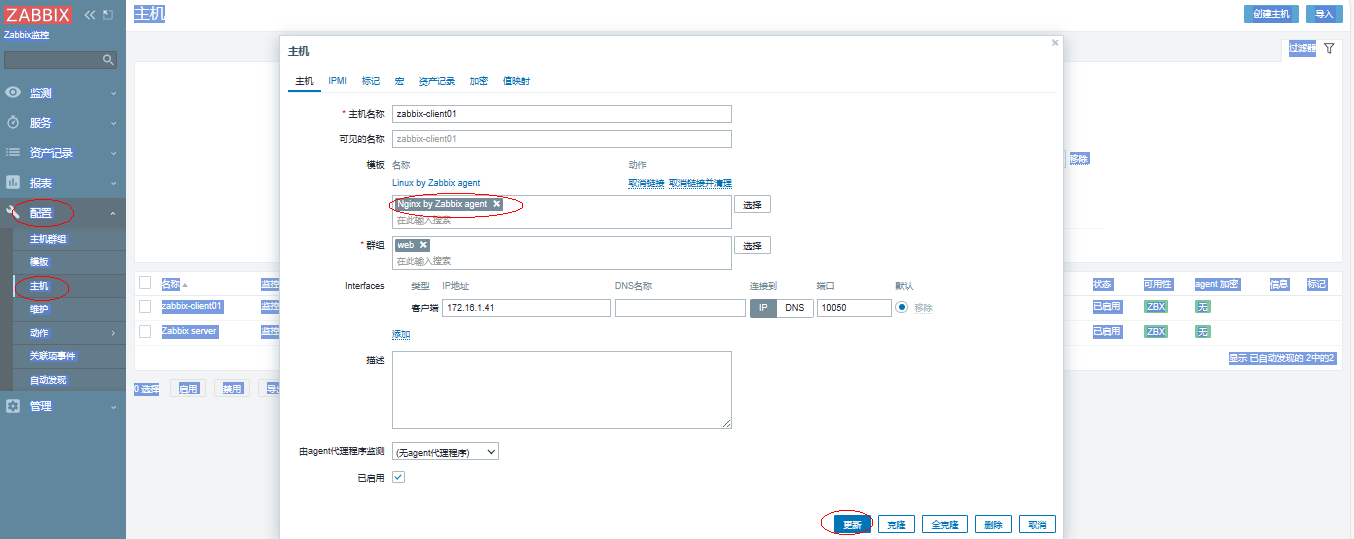Click the 更新 button

(851, 525)
